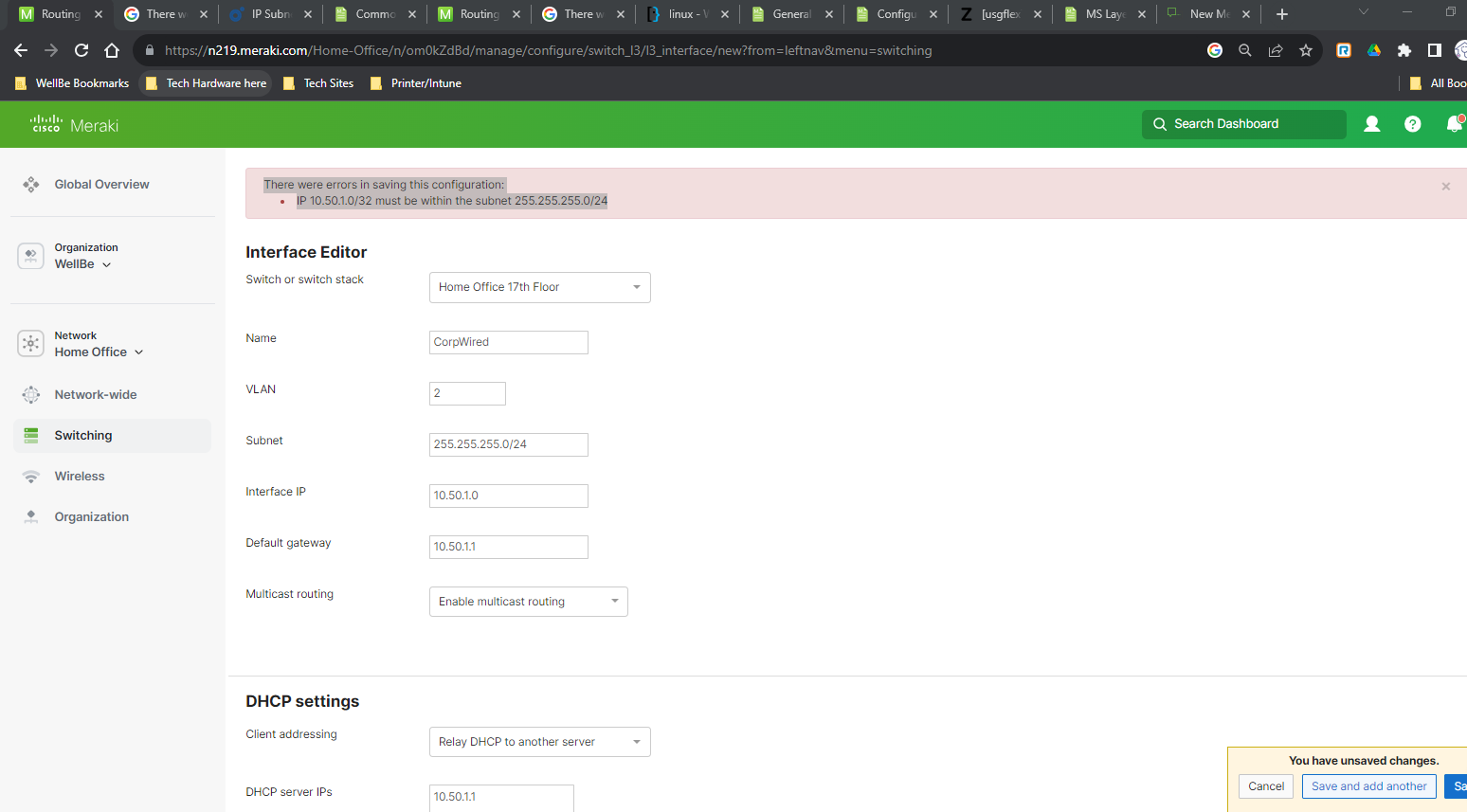Viewport: 1467px width, 812px height.
Task: Click the Cisco Meraki logo
Action: click(73, 124)
